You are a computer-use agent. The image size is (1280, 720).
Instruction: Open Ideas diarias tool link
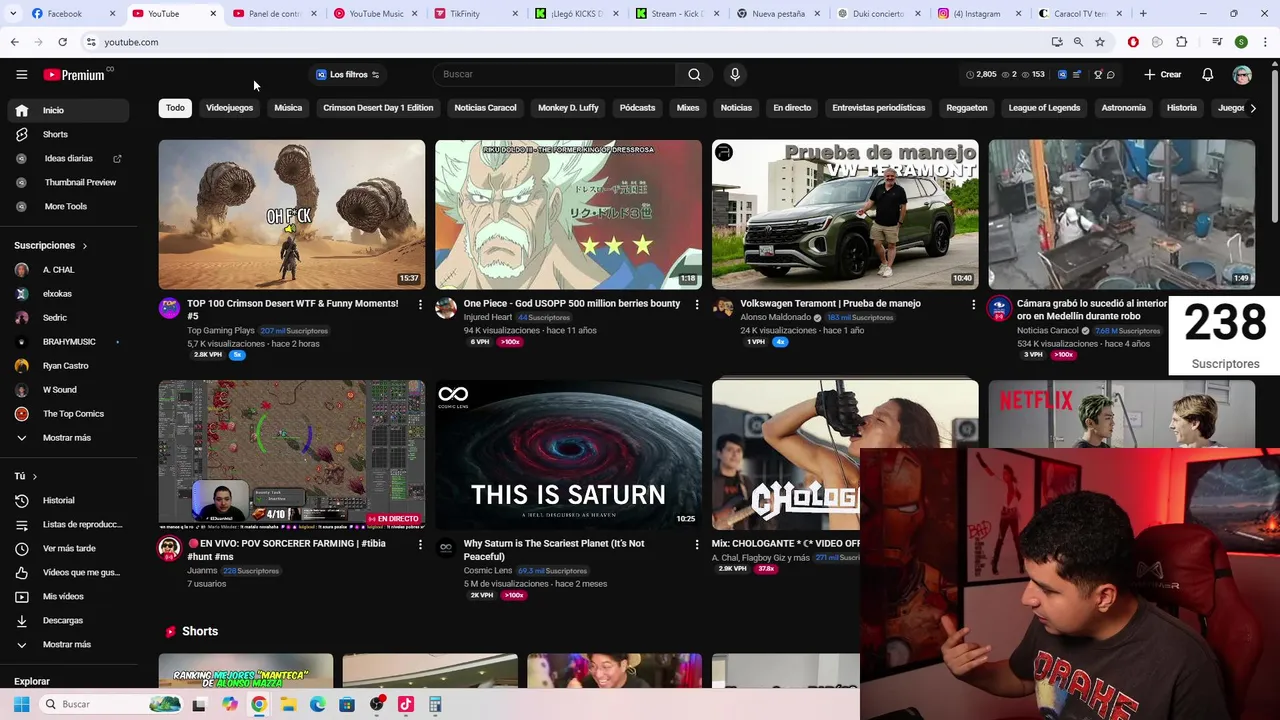[x=68, y=158]
